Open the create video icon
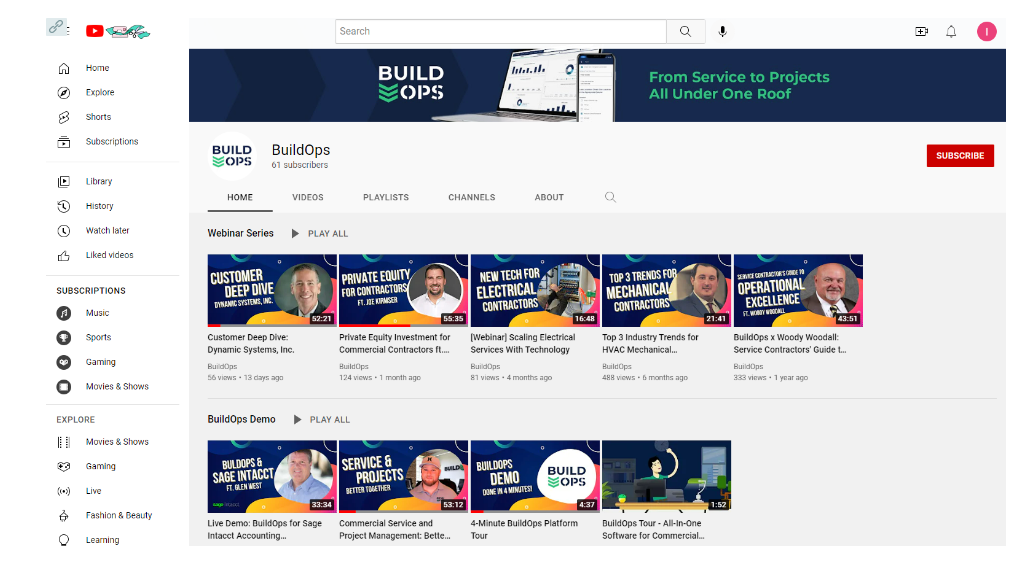Image resolution: width=1022 pixels, height=571 pixels. 921,31
